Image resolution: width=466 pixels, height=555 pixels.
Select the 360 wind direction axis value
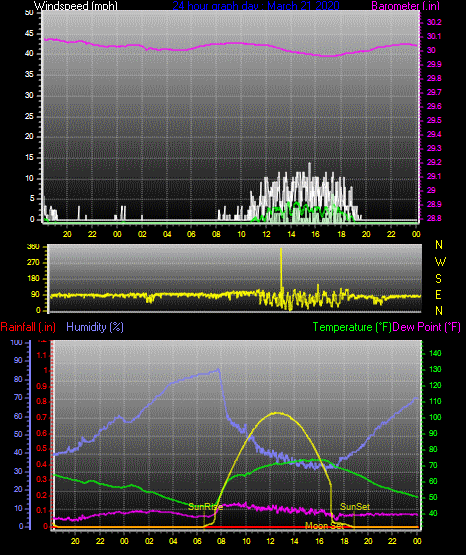(x=33, y=247)
